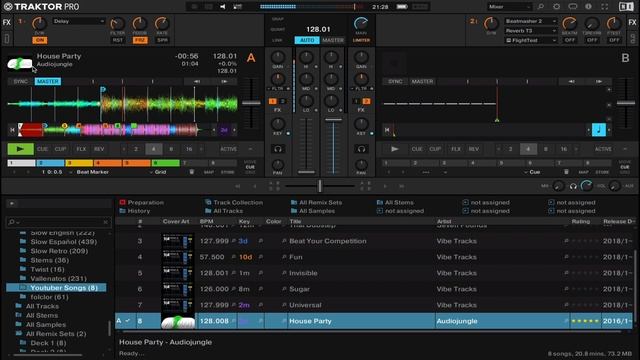The height and width of the screenshot is (360, 640).
Task: Enable Deck B headphone cue icon
Action: [x=361, y=149]
